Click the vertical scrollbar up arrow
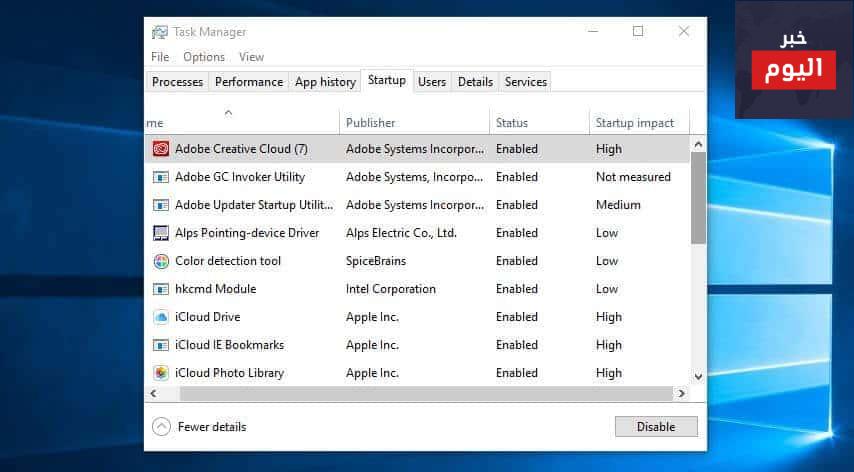This screenshot has width=854, height=472. click(698, 144)
